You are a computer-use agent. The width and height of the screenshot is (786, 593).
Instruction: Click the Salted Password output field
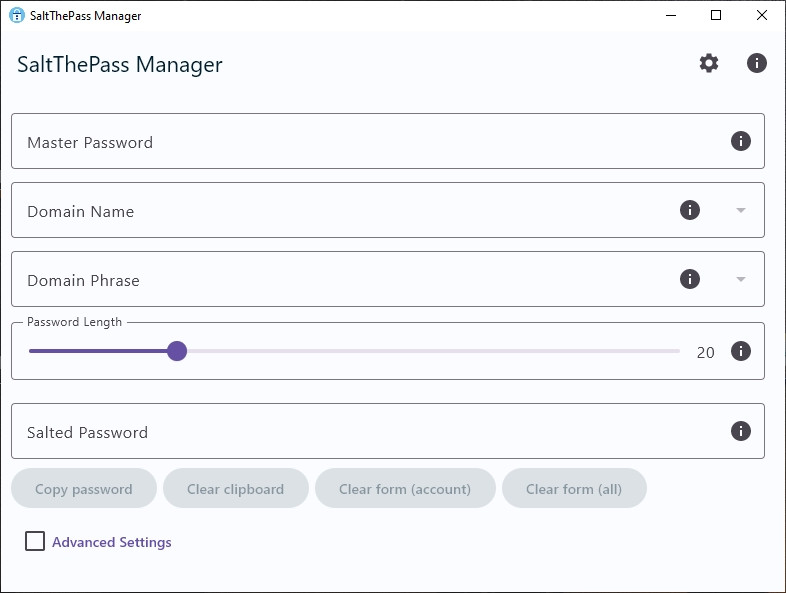[360, 432]
